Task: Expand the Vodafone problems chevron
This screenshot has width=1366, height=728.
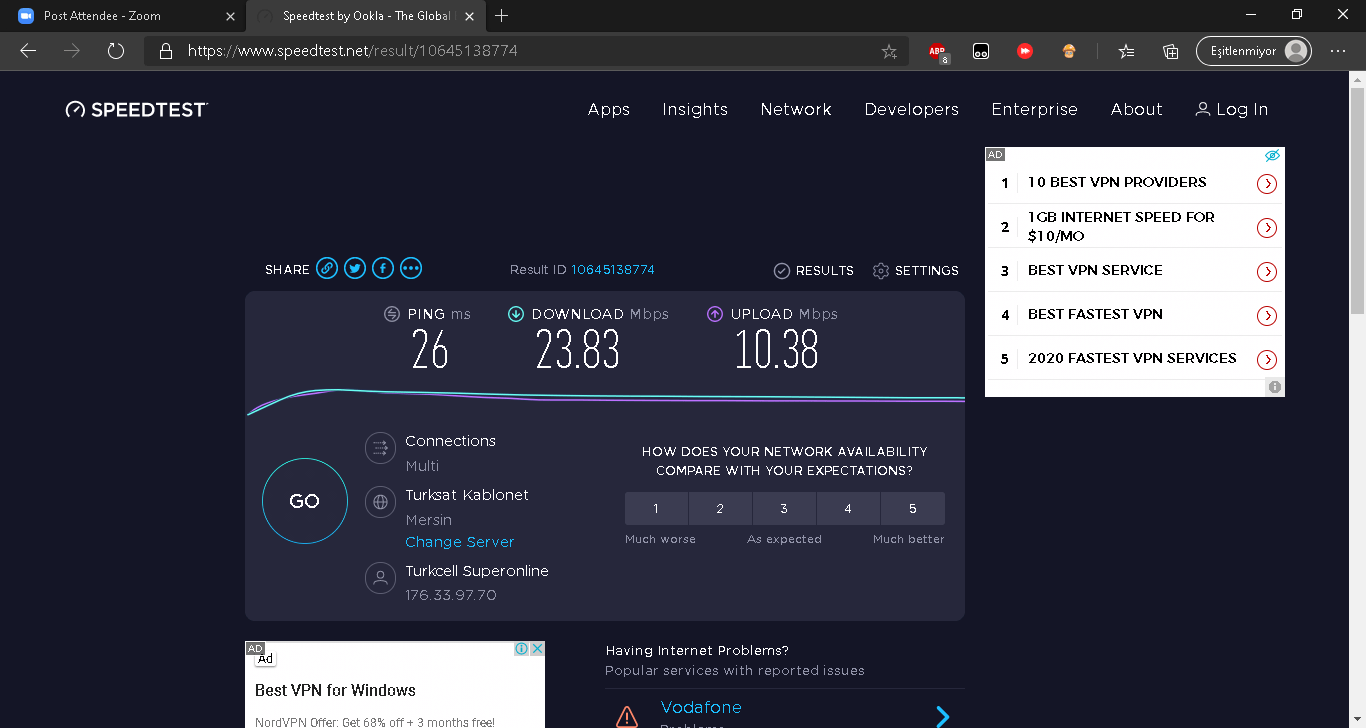Action: (943, 716)
